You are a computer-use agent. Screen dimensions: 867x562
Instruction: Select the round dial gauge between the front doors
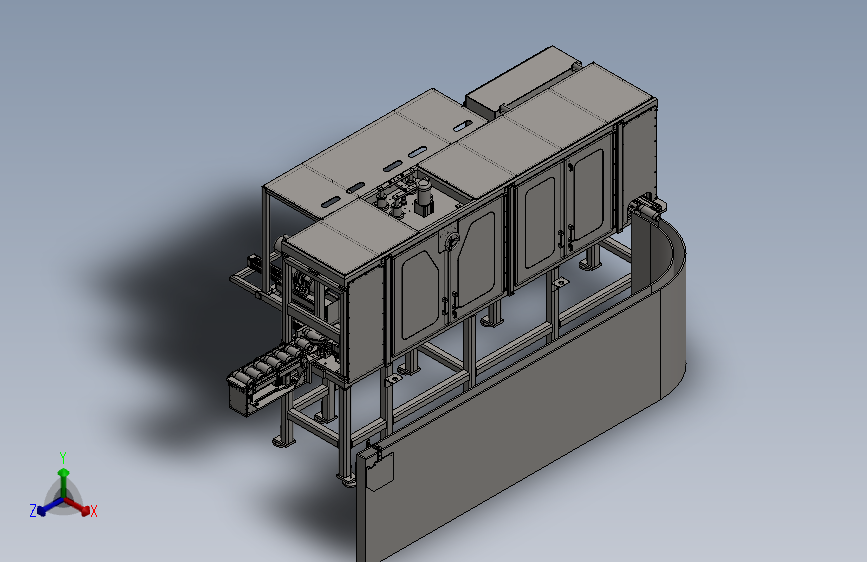(x=450, y=242)
